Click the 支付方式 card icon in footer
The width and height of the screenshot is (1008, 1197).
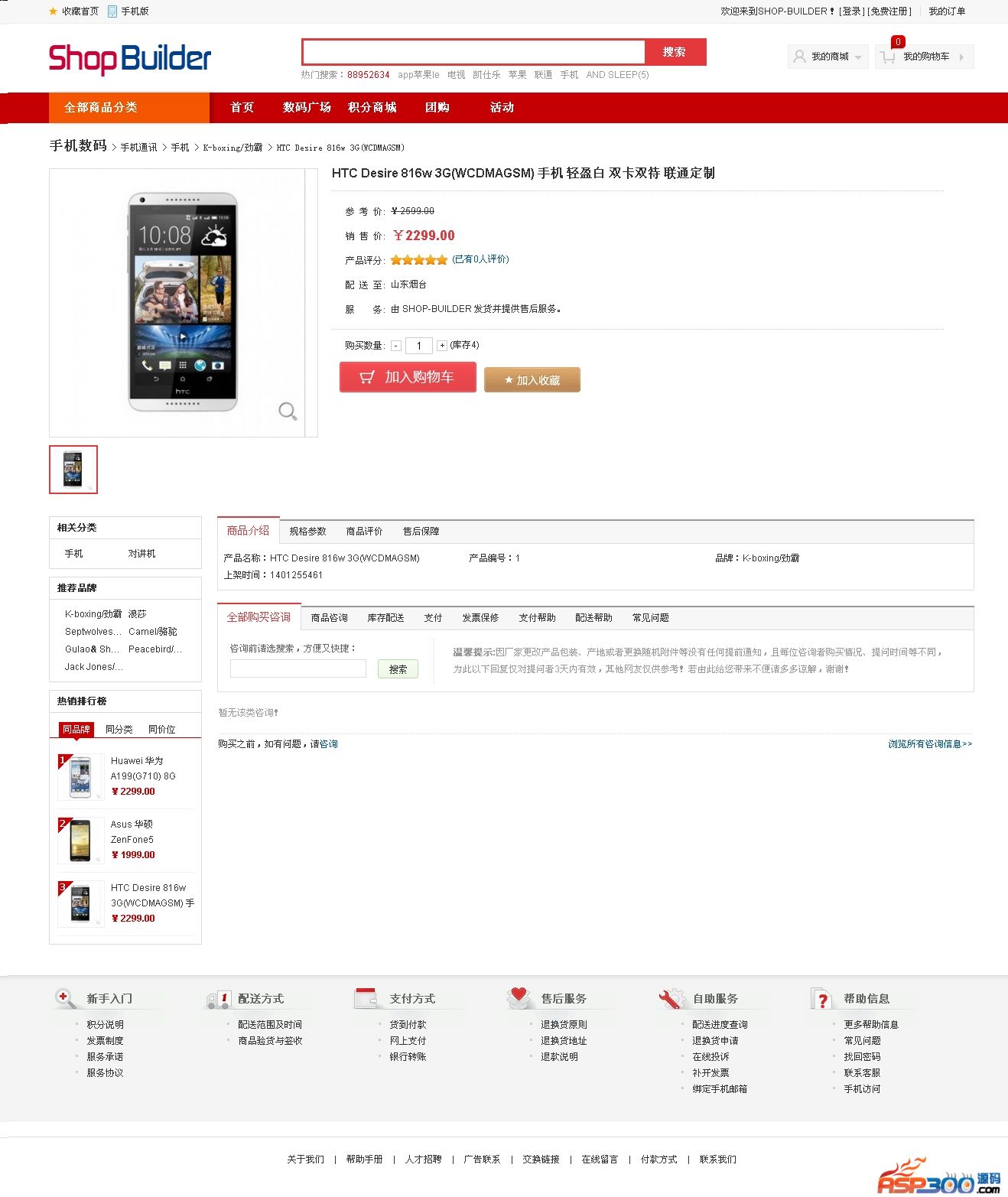pyautogui.click(x=366, y=998)
